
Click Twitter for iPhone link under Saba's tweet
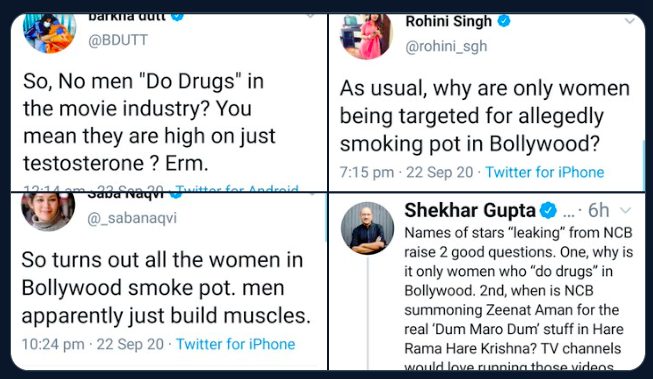pyautogui.click(x=235, y=344)
